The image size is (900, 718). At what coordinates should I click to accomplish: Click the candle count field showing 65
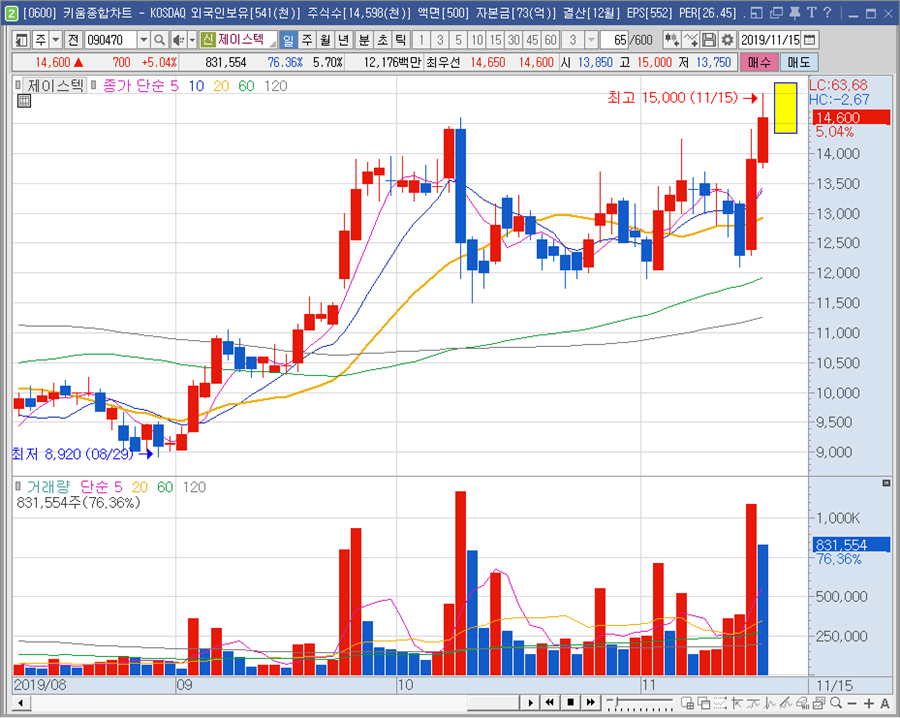point(614,40)
